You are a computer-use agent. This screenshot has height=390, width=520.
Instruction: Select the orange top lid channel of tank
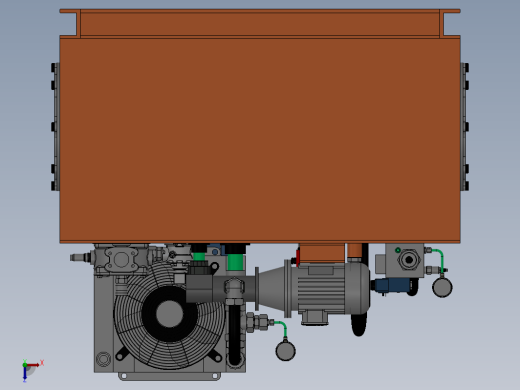[x=260, y=23]
